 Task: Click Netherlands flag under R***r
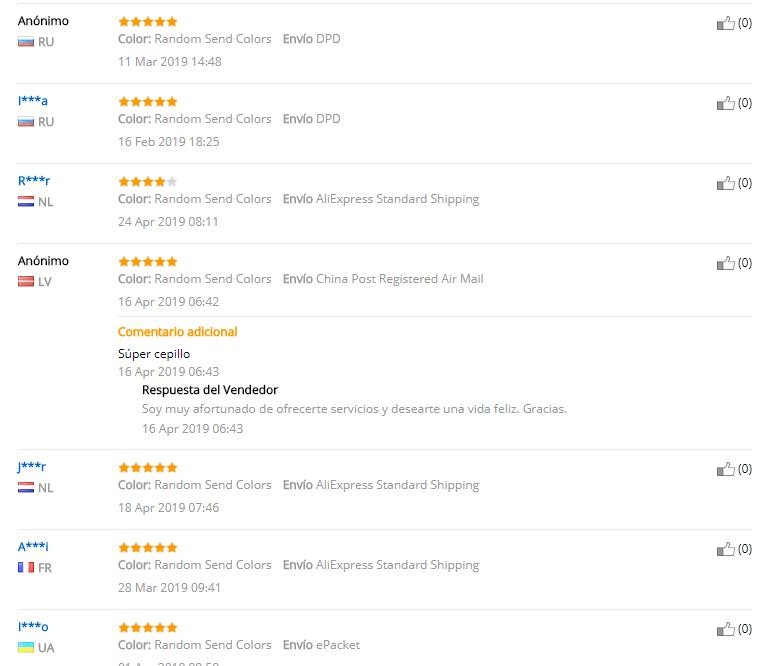click(x=26, y=202)
